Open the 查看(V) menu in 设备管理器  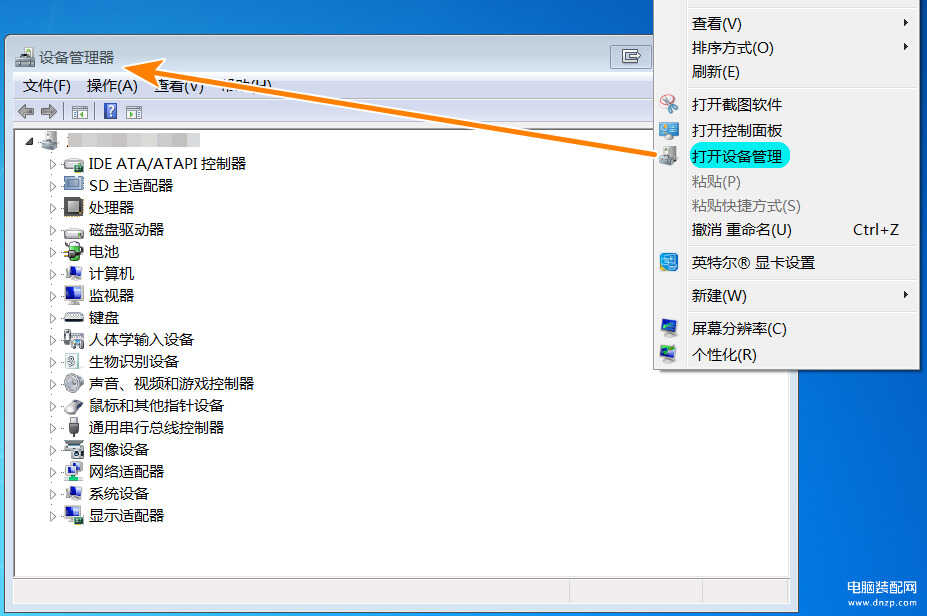pyautogui.click(x=179, y=86)
